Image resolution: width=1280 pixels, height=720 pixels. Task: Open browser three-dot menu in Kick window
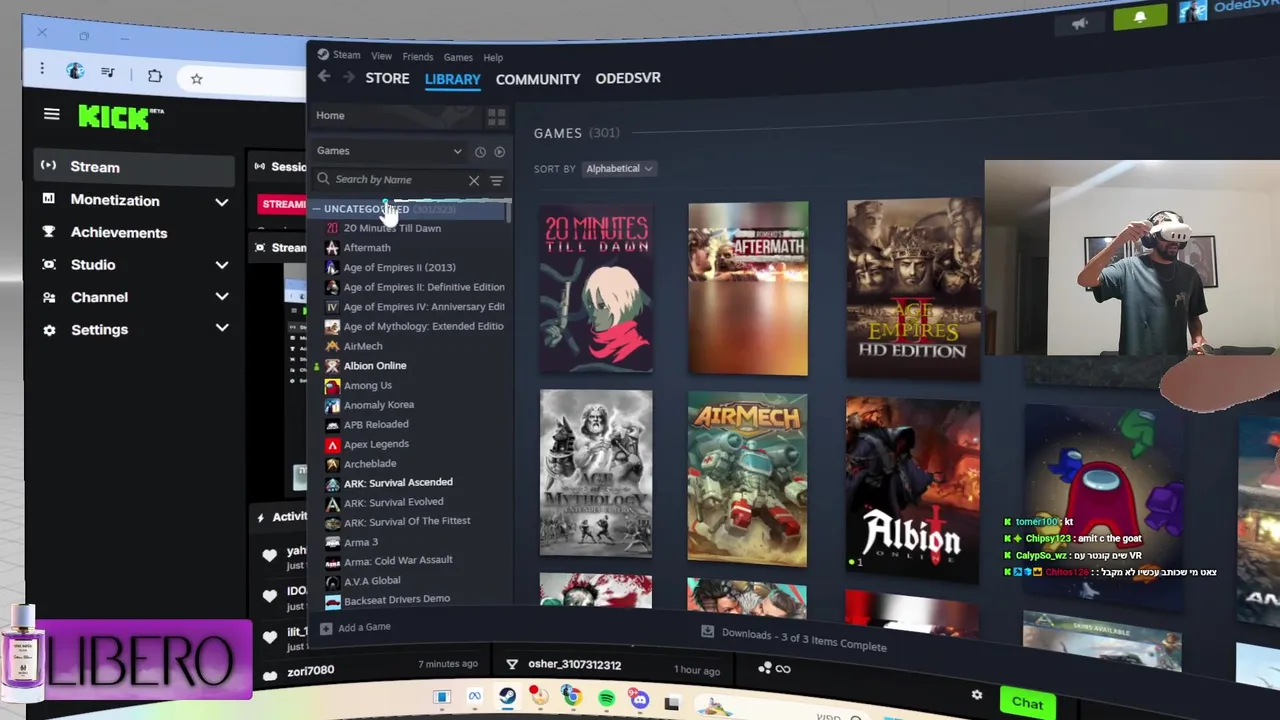pyautogui.click(x=42, y=69)
